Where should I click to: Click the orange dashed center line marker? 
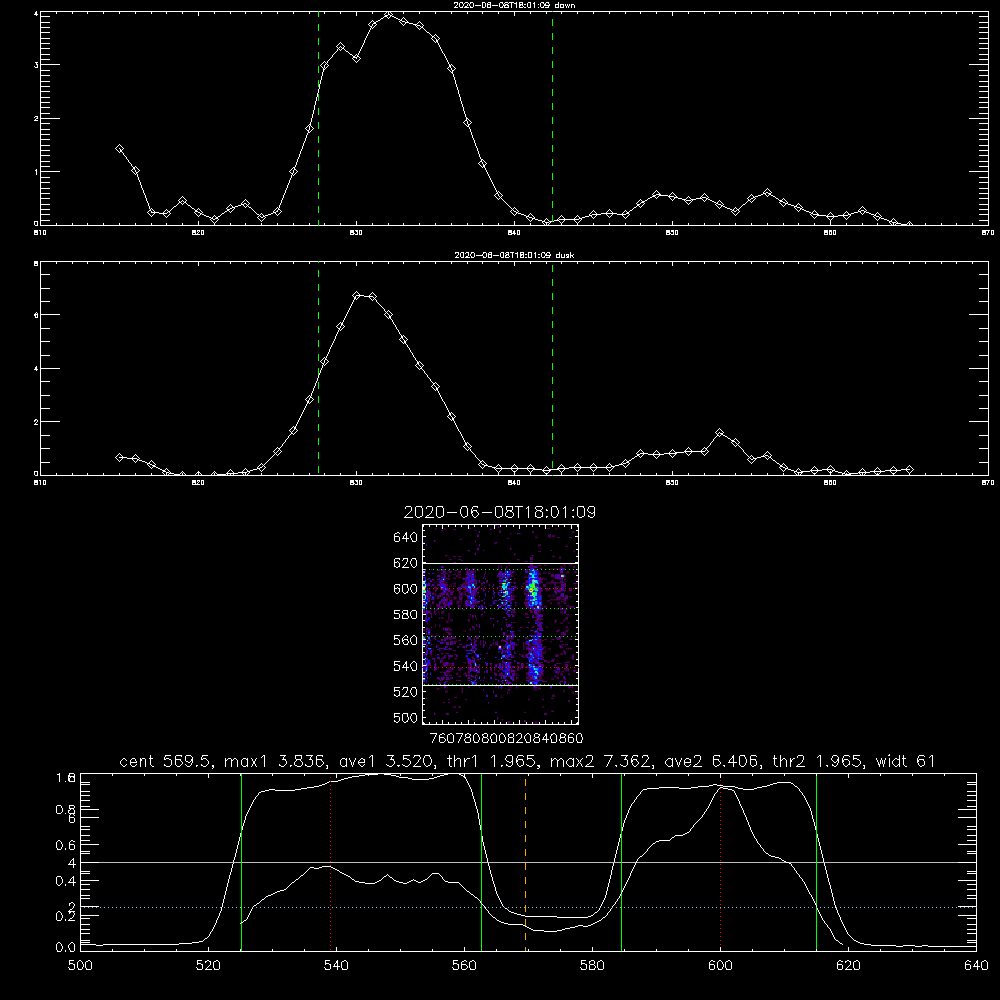[x=526, y=861]
